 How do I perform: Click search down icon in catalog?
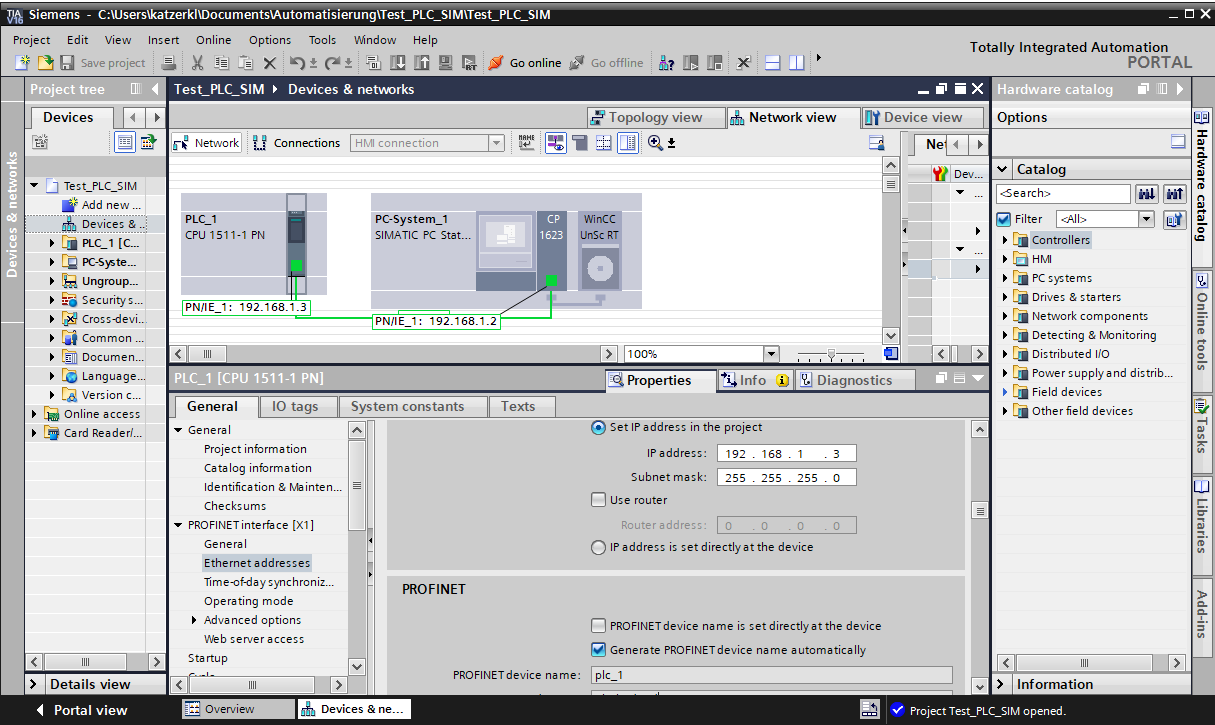tap(1147, 193)
